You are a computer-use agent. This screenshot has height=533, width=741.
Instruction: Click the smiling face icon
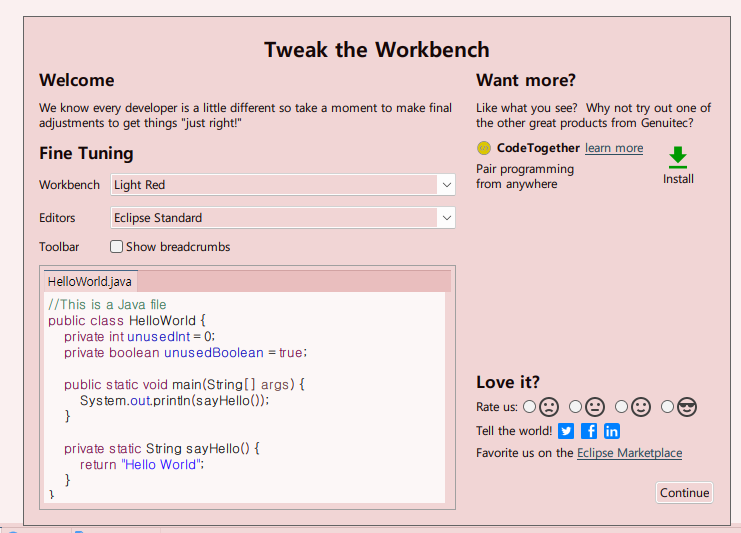pos(641,407)
